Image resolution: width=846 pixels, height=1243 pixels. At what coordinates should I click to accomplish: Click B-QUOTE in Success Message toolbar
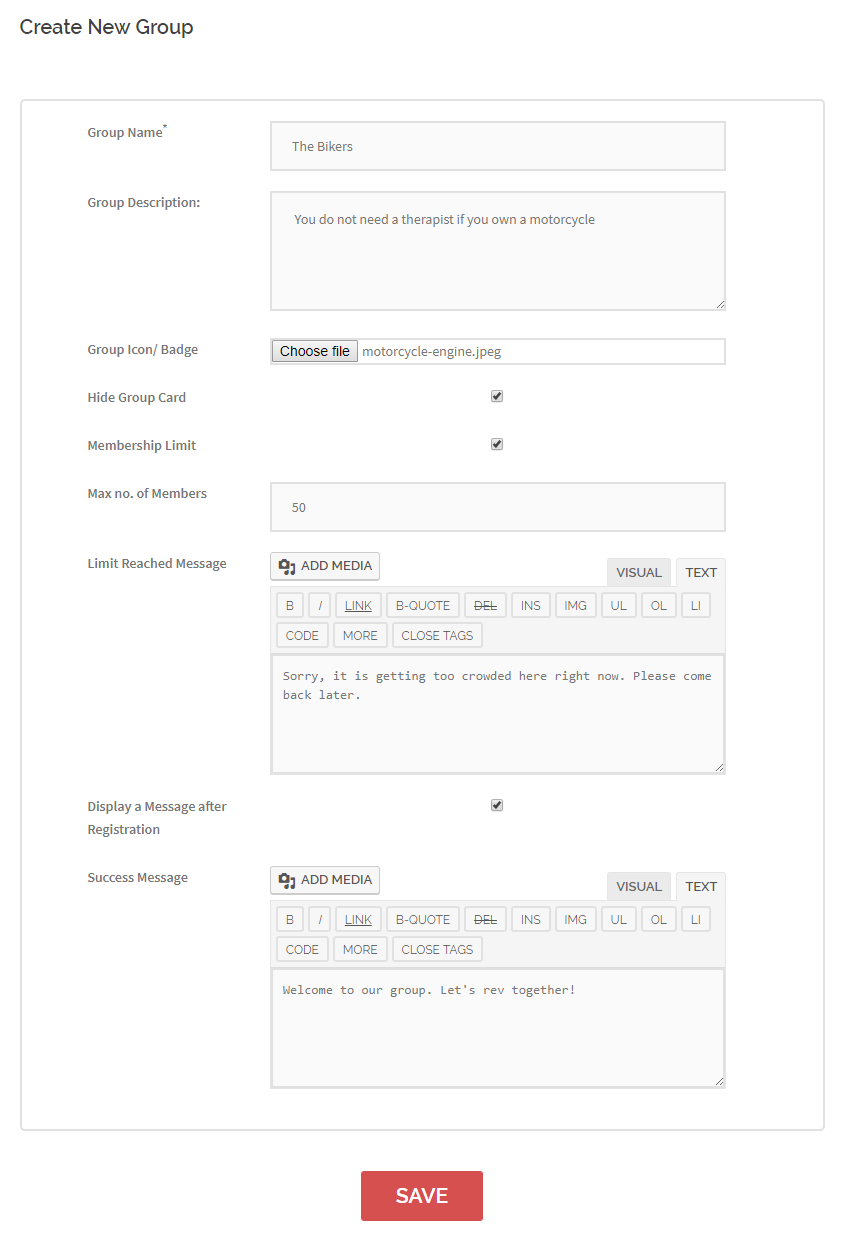423,919
